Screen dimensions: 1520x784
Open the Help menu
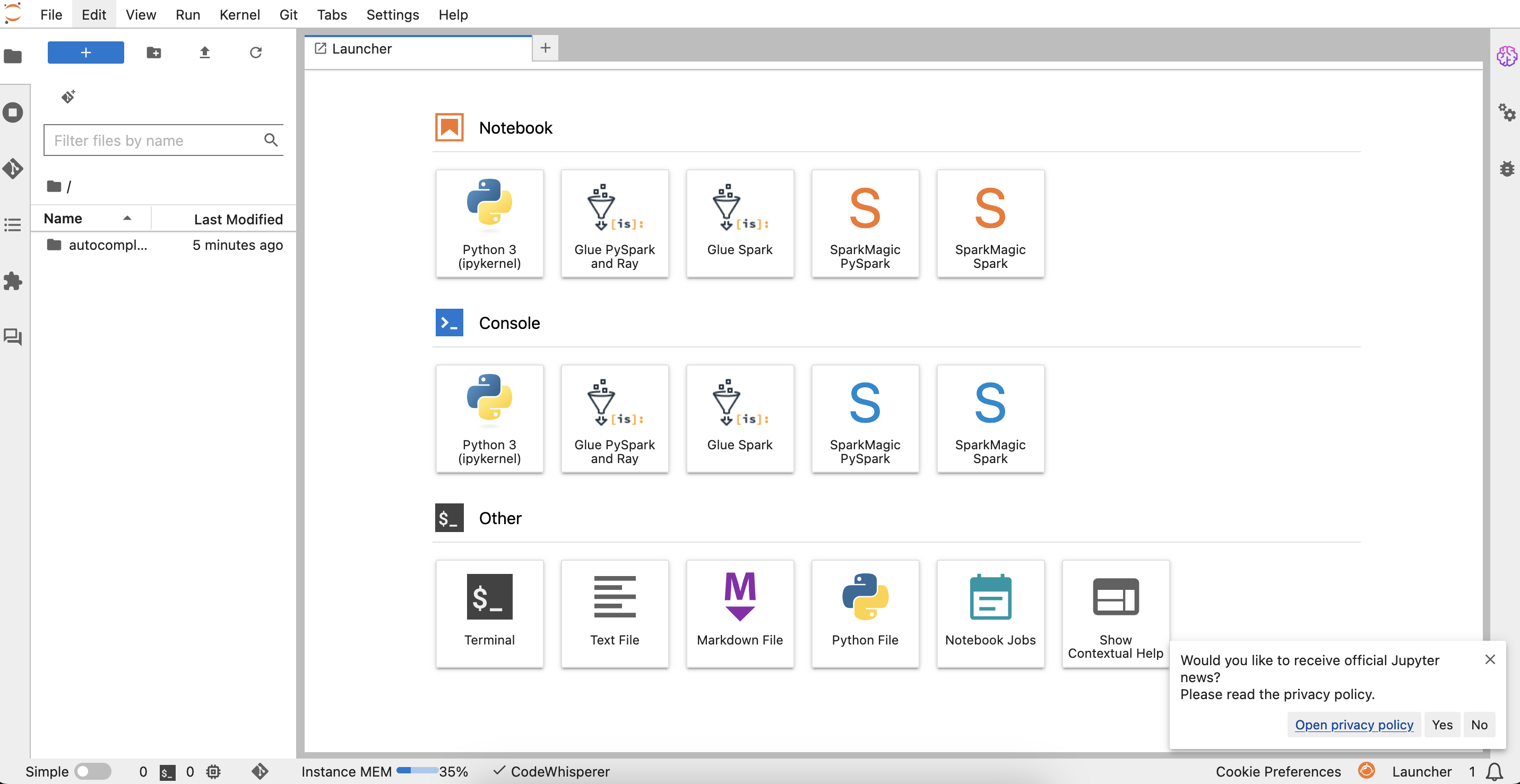(453, 15)
